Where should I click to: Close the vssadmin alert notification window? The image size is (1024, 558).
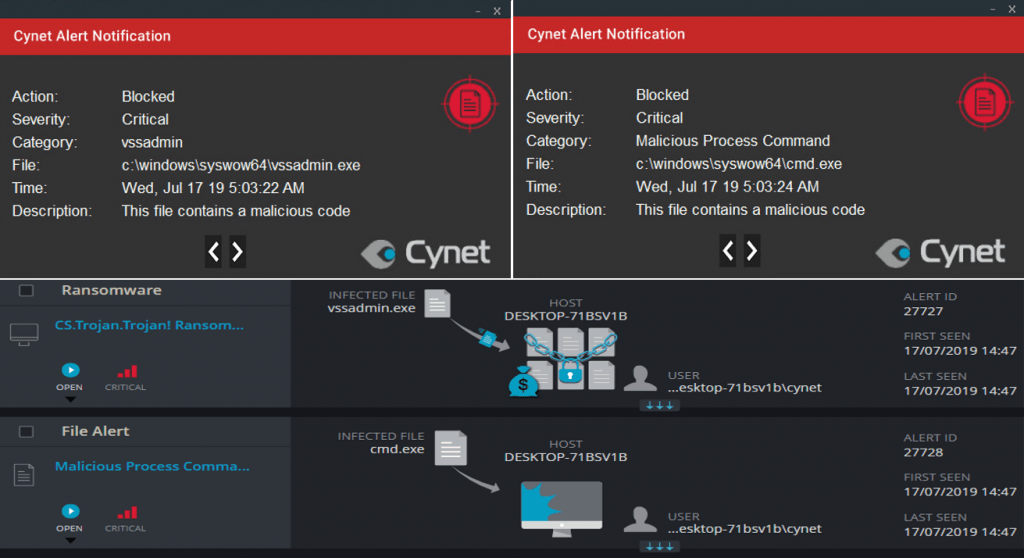[497, 11]
